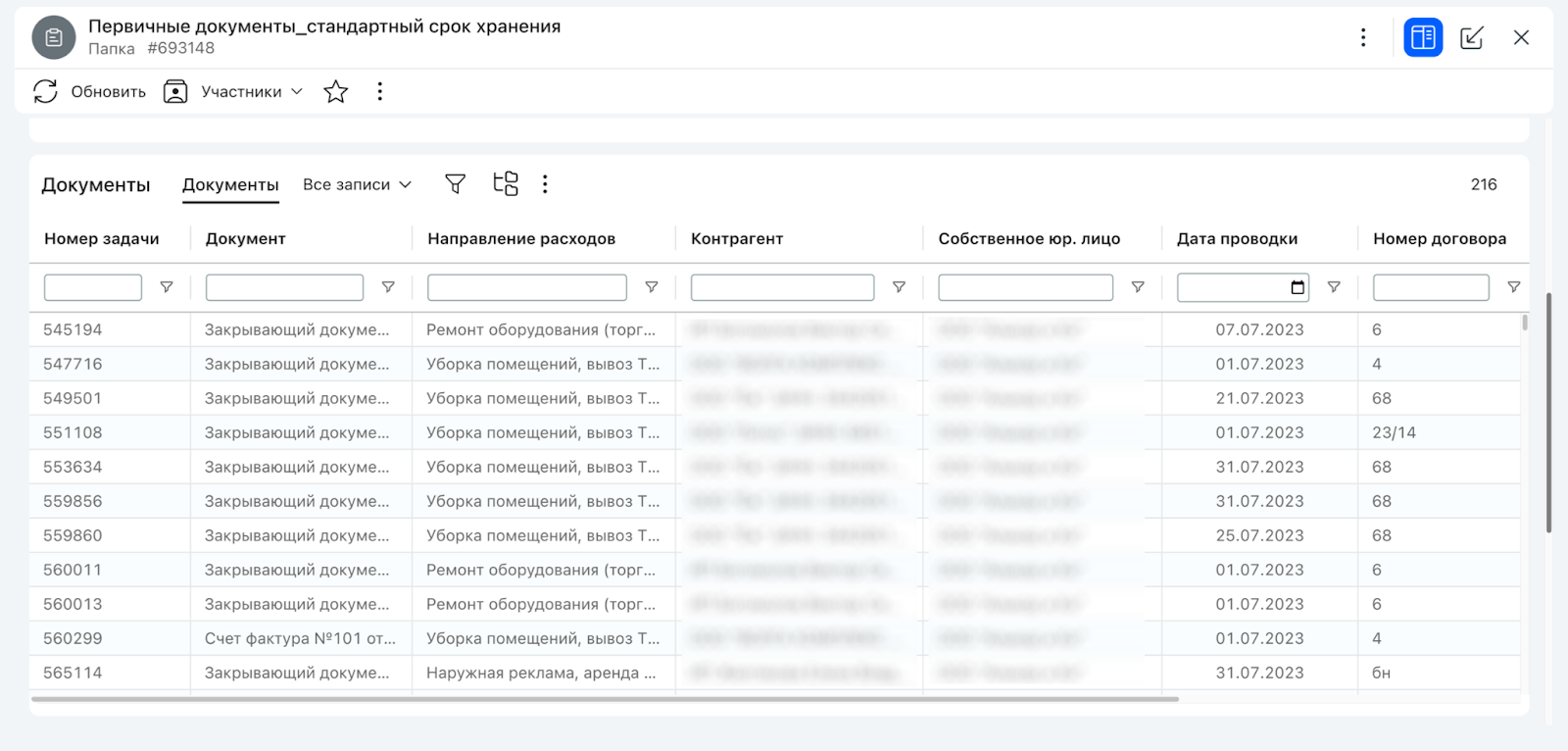Focus the Контрагент filter input

[782, 287]
